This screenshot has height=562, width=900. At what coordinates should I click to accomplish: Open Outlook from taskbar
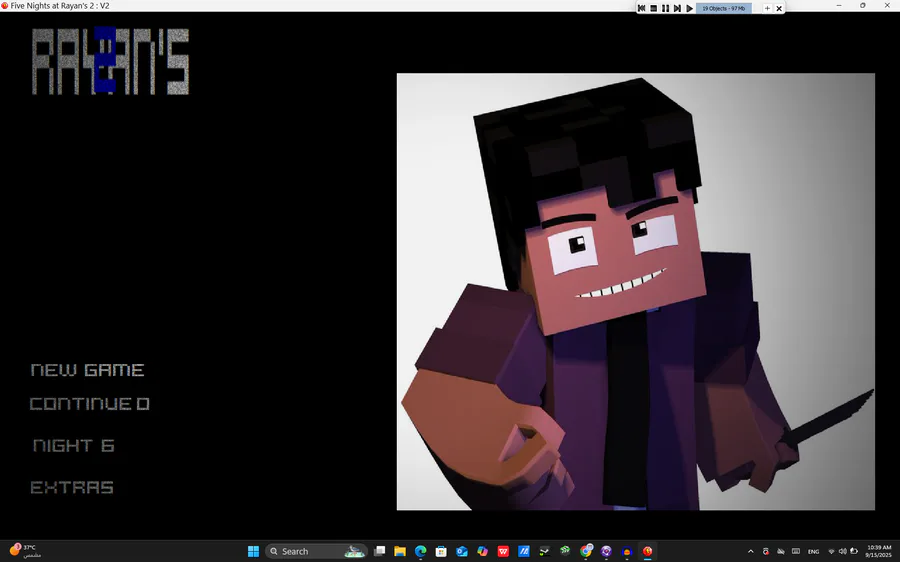[461, 551]
